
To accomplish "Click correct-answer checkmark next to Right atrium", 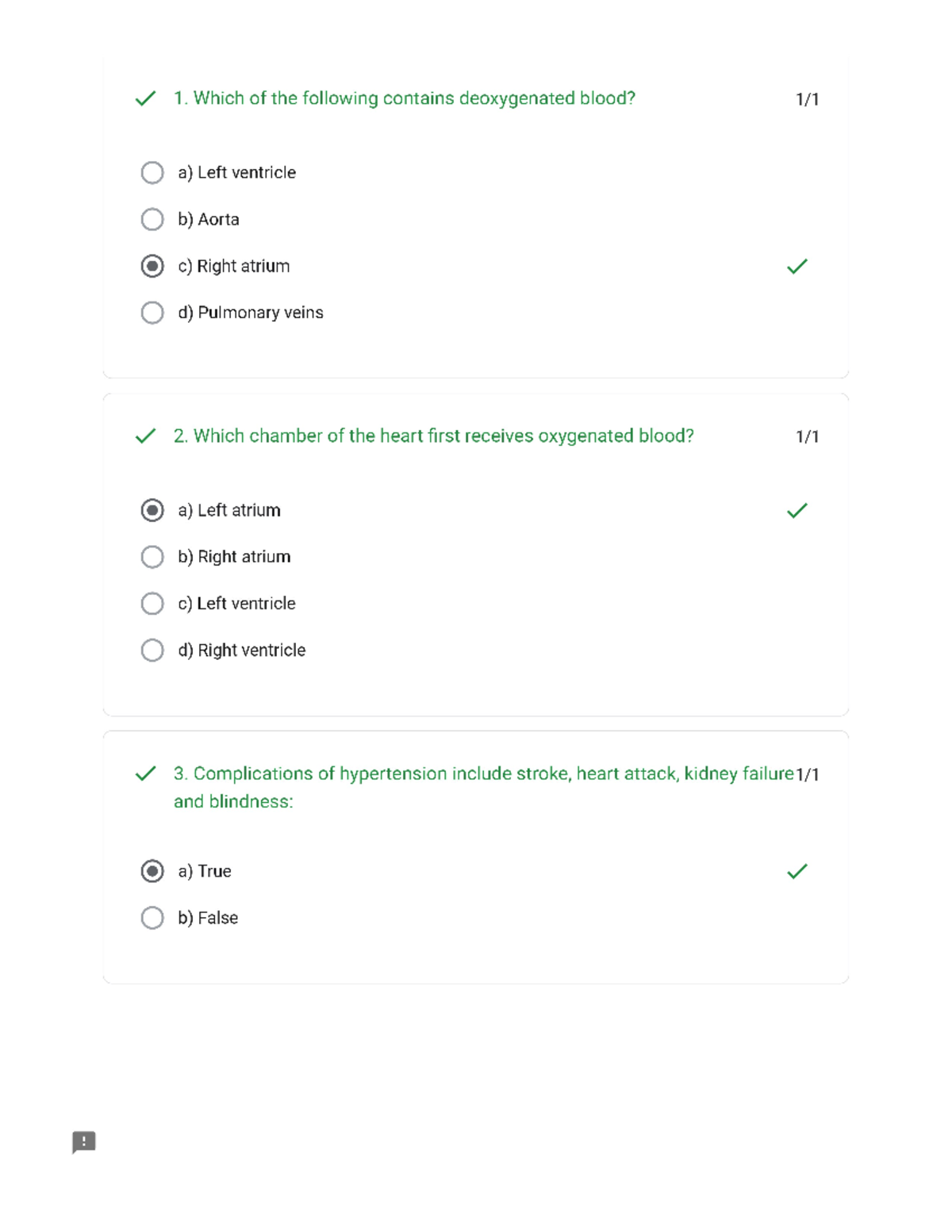I will point(797,267).
